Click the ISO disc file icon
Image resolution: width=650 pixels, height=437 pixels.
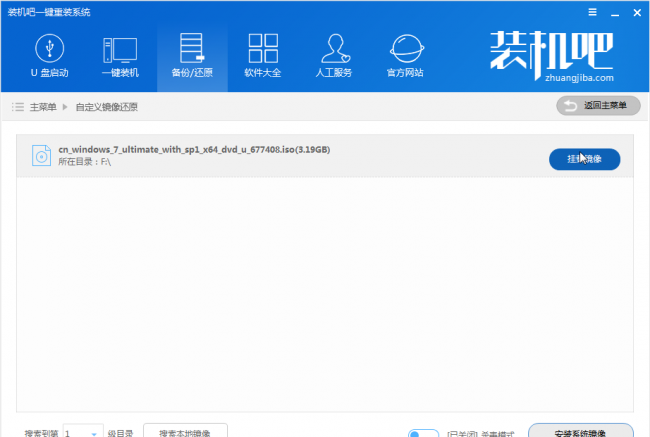click(x=41, y=155)
